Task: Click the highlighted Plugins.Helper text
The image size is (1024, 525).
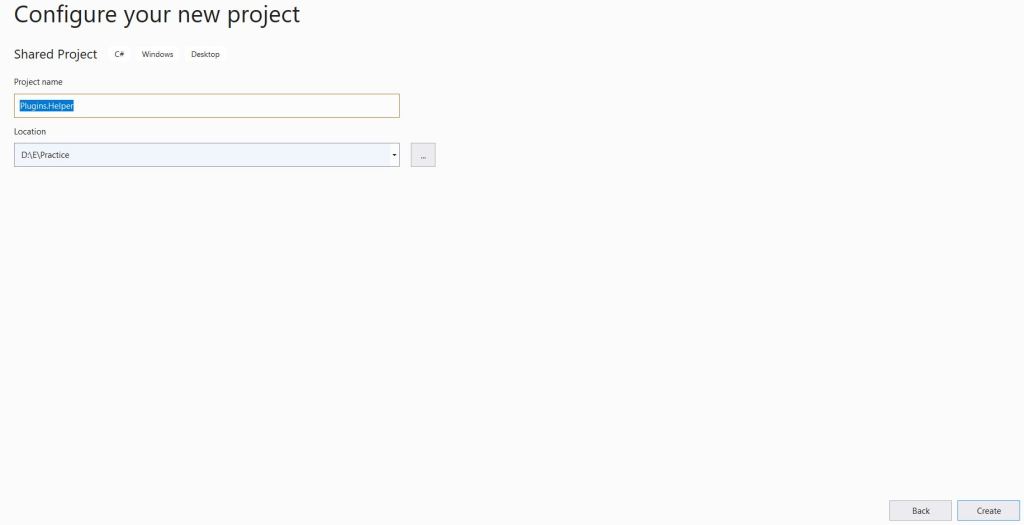Action: click(47, 105)
